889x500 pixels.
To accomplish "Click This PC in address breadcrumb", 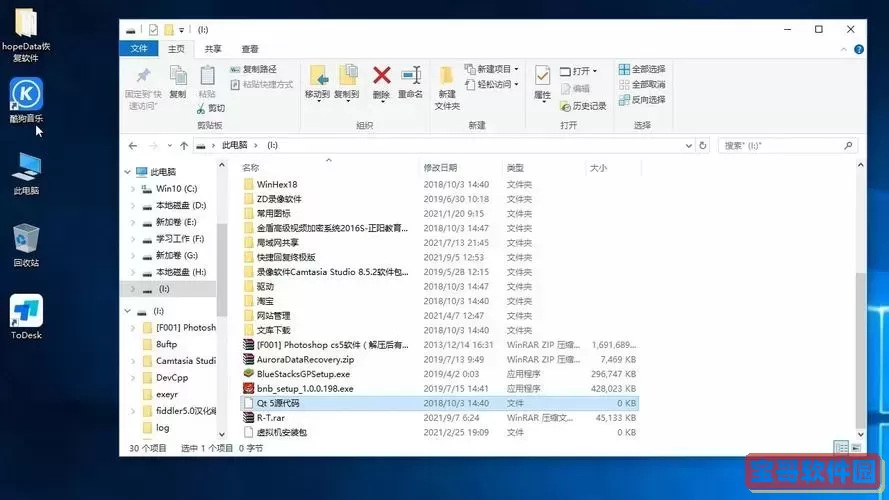I will (235, 145).
